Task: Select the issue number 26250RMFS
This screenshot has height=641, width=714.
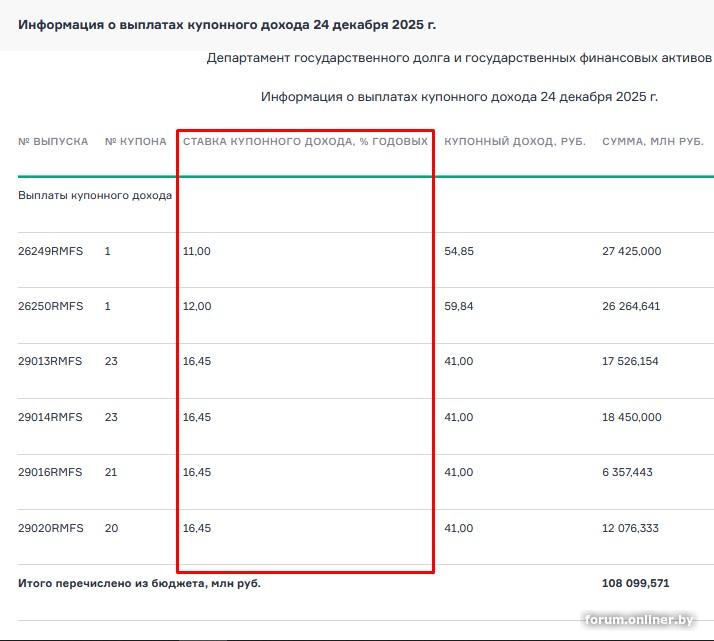Action: coord(51,307)
